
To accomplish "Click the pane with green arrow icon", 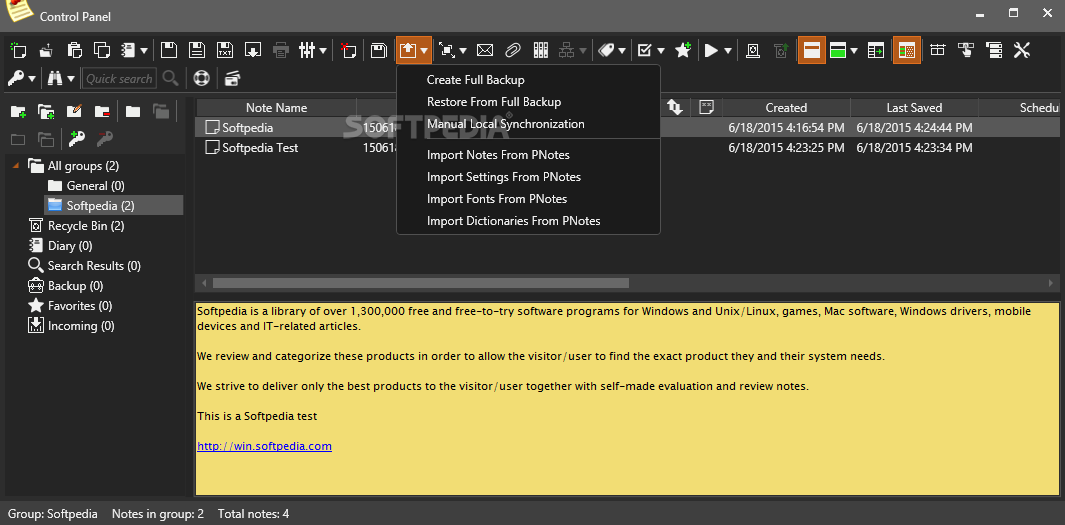I will [x=876, y=50].
